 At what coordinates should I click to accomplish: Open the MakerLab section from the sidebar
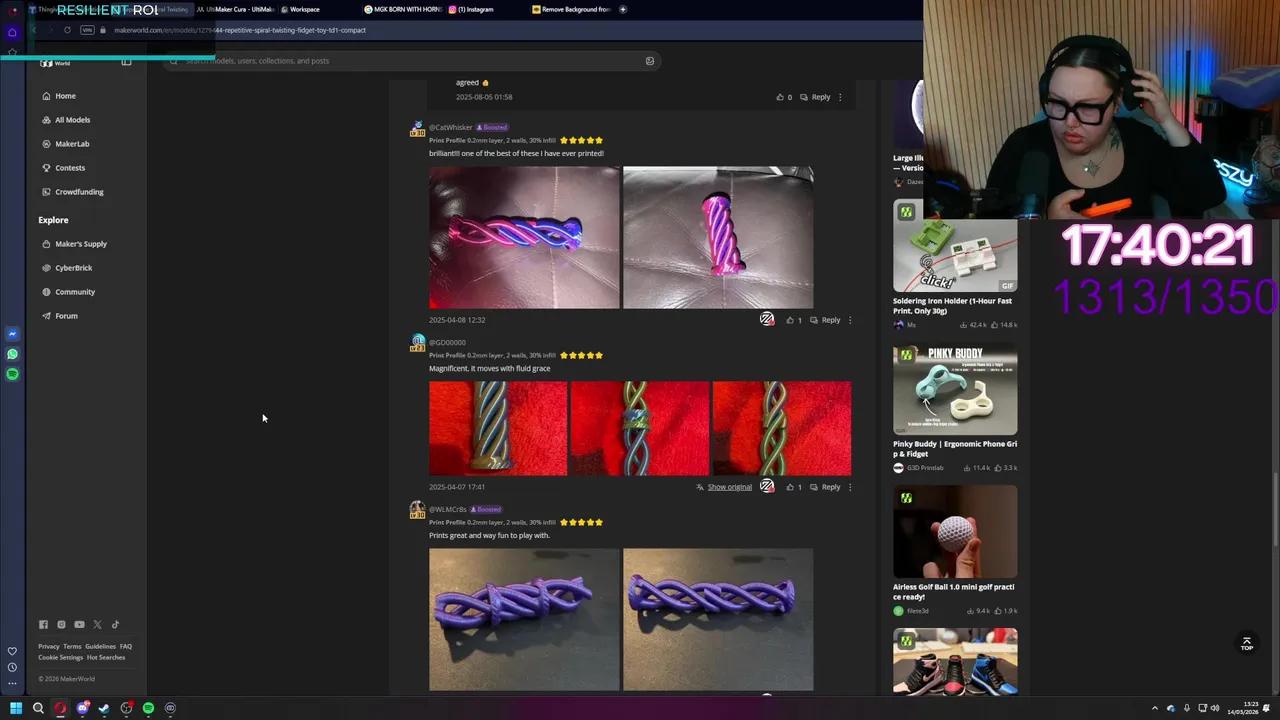tap(72, 143)
